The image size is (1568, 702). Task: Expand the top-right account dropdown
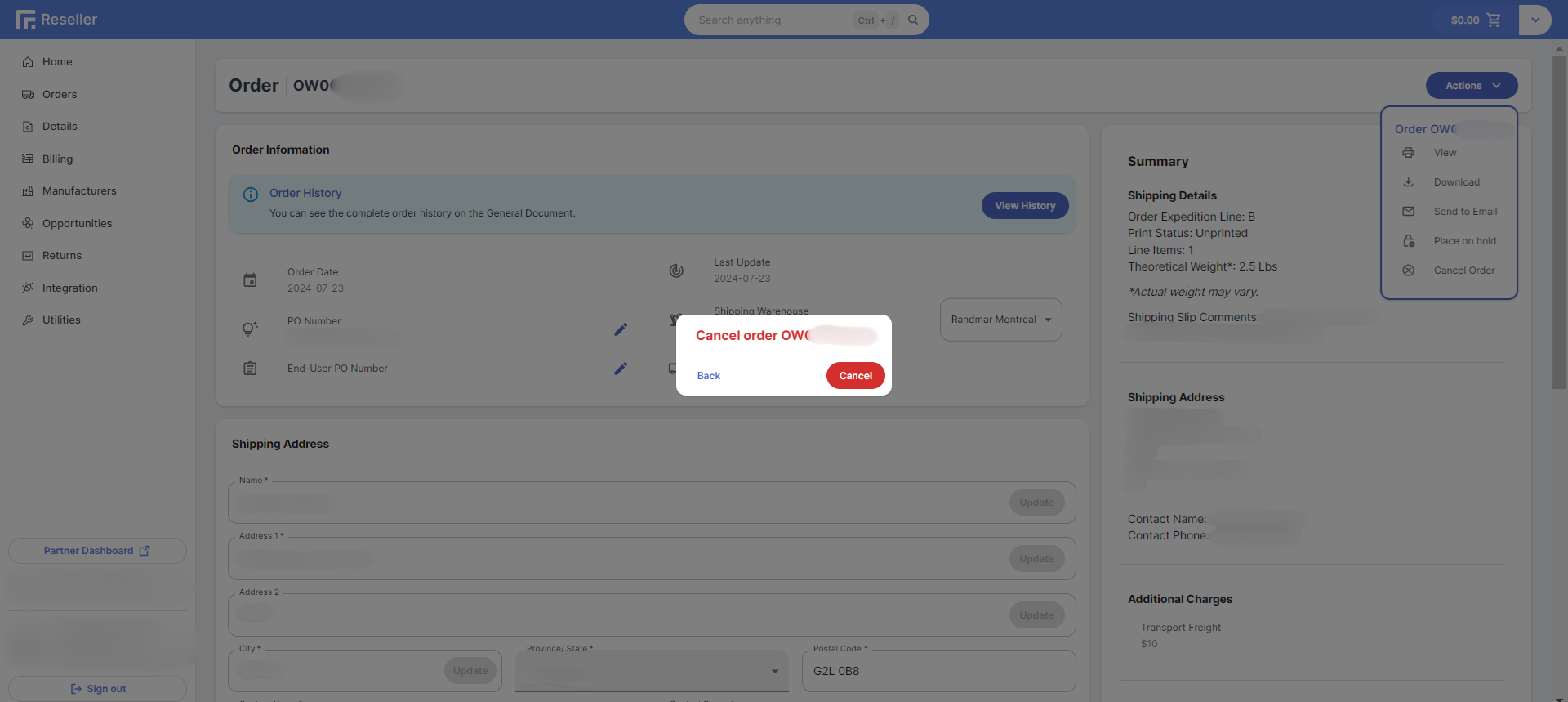click(1535, 20)
